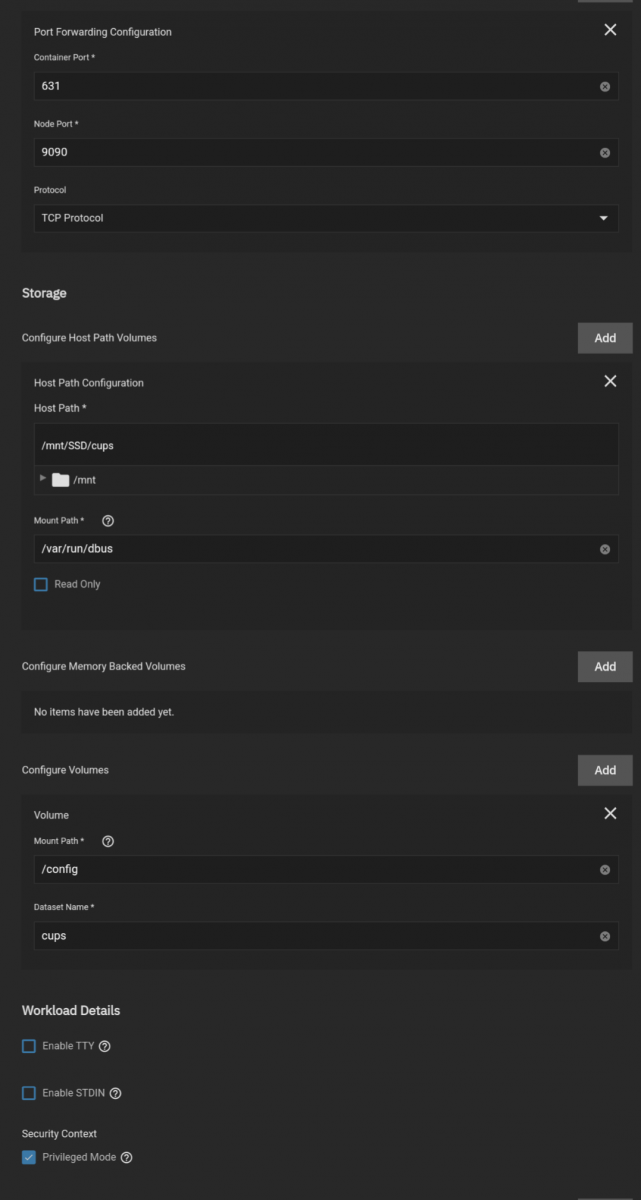Clear the Node Port 9090 value

[x=605, y=153]
